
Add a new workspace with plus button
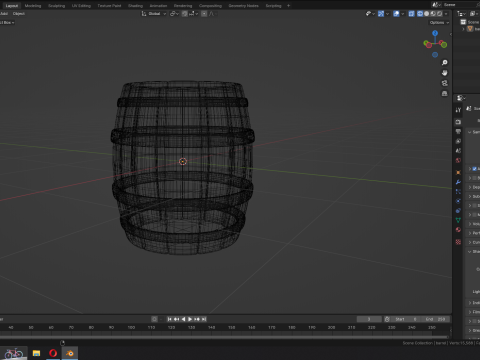point(289,6)
